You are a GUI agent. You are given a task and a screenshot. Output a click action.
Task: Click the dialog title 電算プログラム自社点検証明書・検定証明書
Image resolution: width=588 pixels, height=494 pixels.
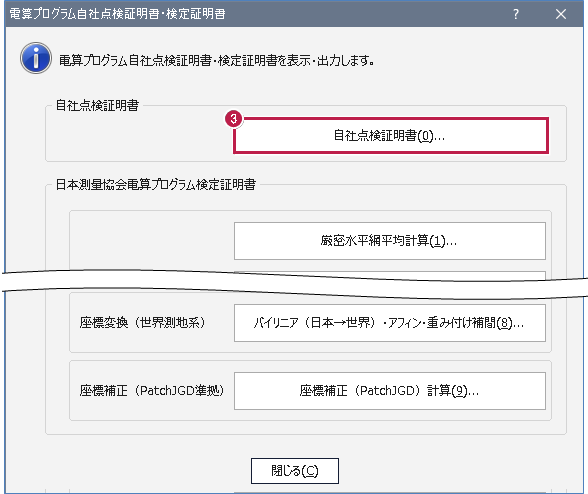(117, 14)
